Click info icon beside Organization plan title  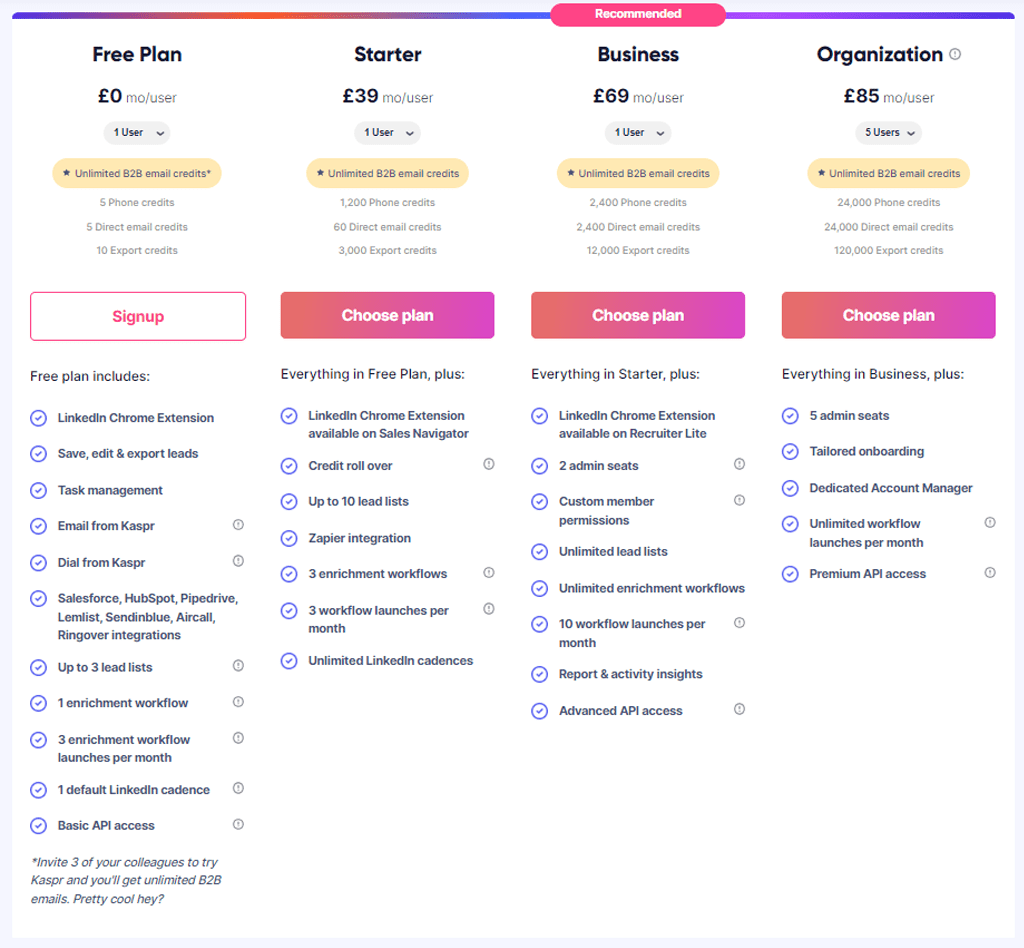[955, 54]
